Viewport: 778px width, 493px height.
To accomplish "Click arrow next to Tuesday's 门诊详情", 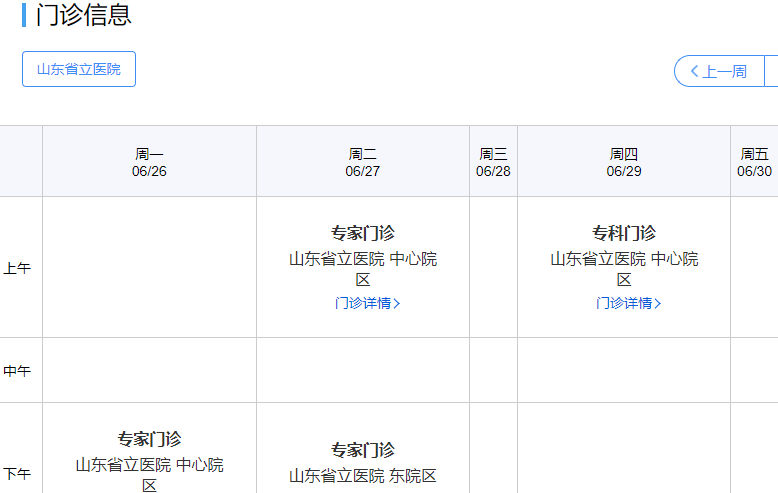I will [x=397, y=303].
